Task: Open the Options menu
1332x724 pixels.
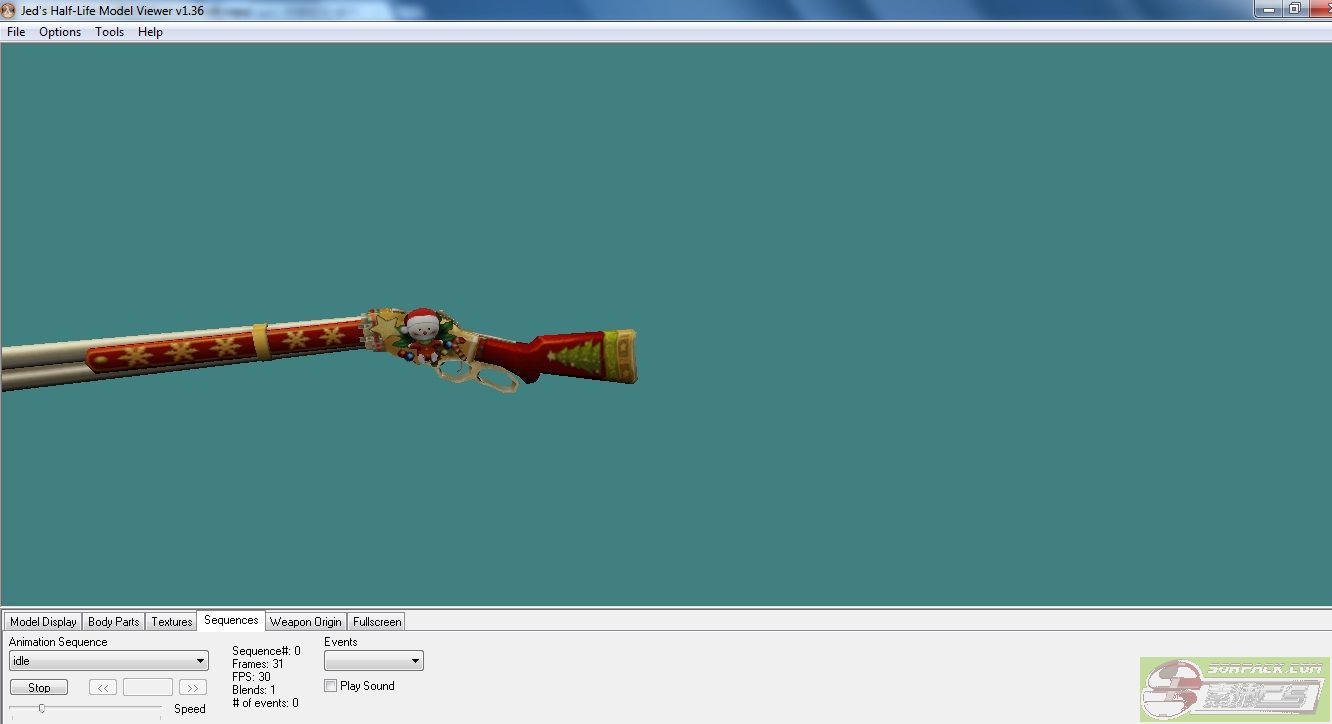Action: [60, 32]
